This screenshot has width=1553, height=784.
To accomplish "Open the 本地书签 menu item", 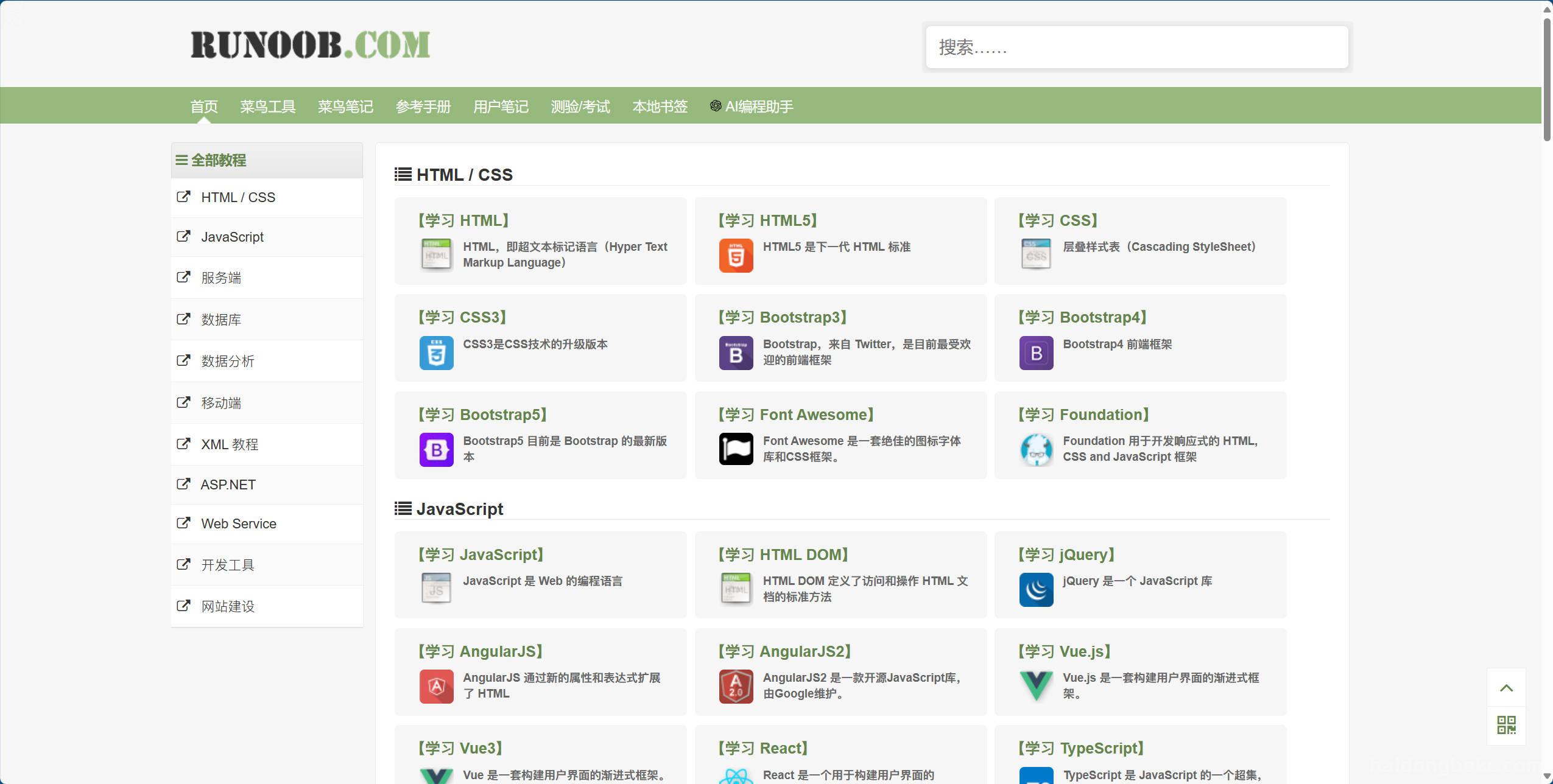I will pos(660,107).
